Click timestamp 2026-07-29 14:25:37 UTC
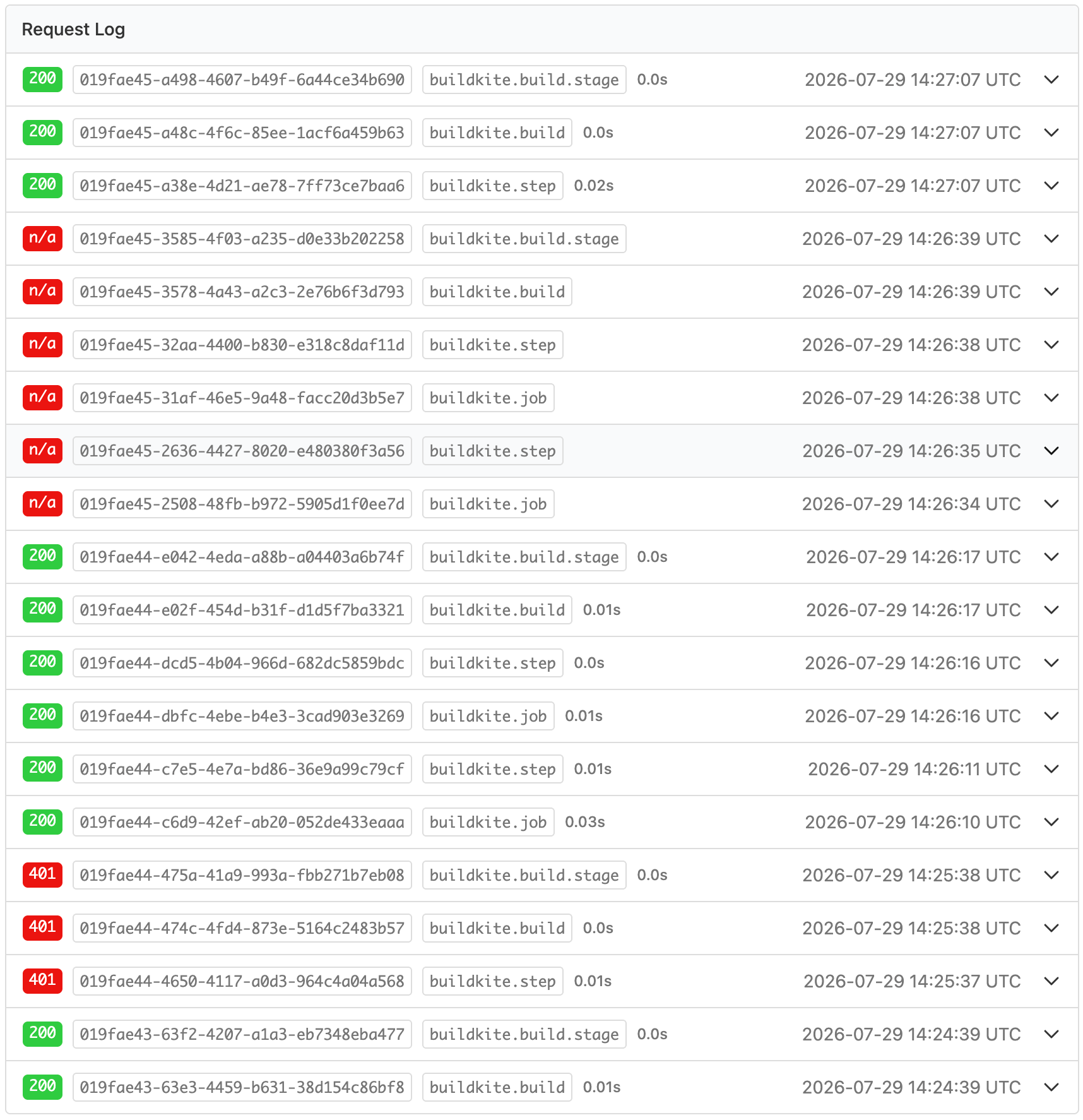The width and height of the screenshot is (1083, 1120). point(912,981)
